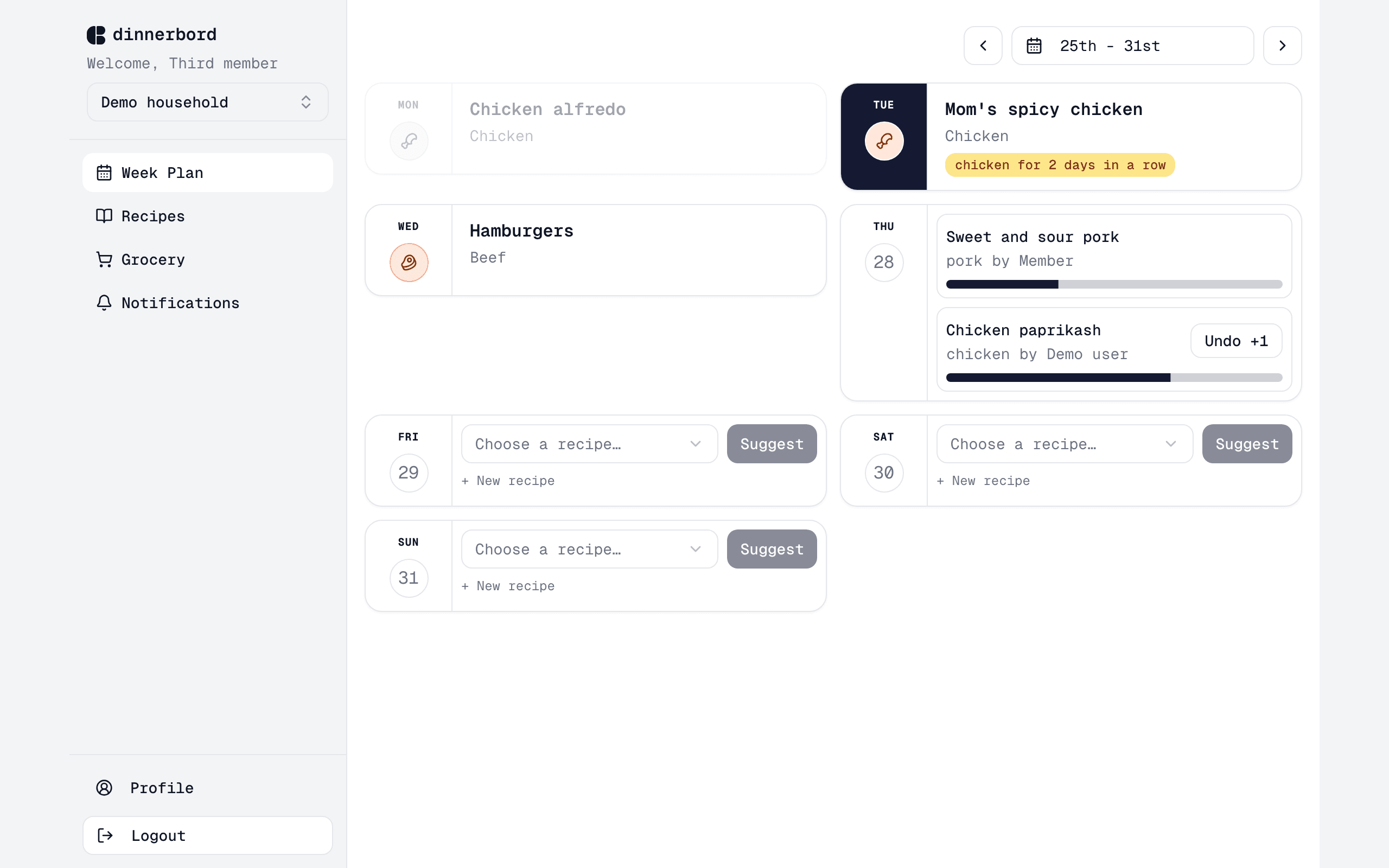Click the dinnerbord logo icon
This screenshot has width=1389, height=868.
(96, 35)
